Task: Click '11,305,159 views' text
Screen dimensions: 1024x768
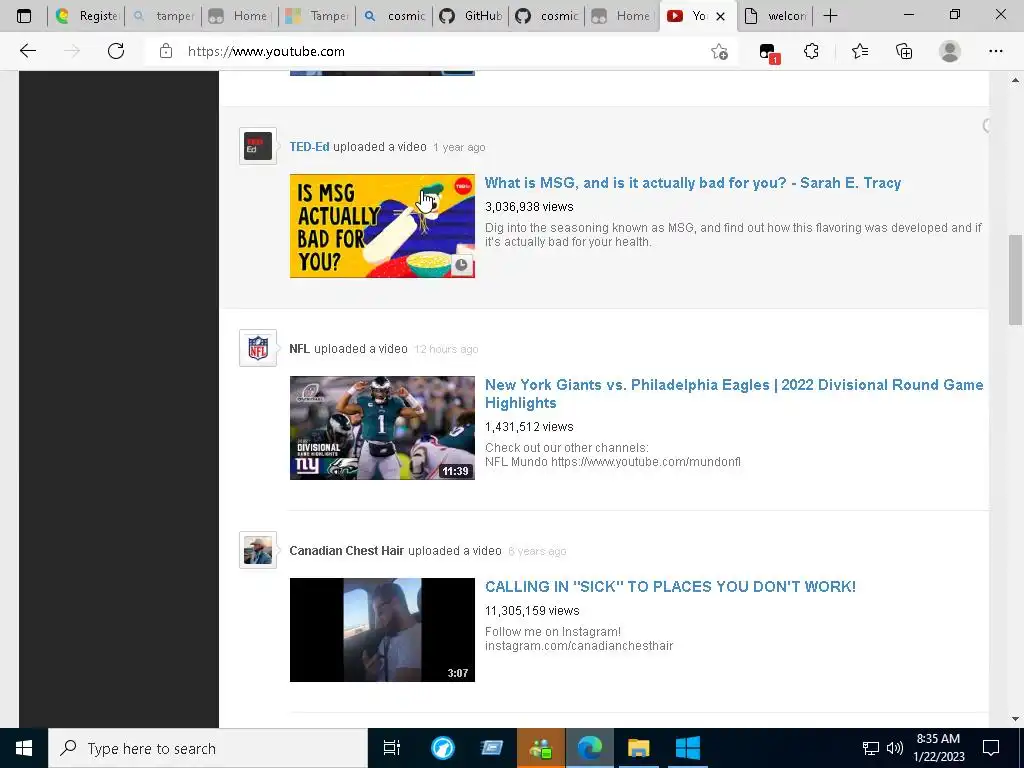Action: click(532, 611)
